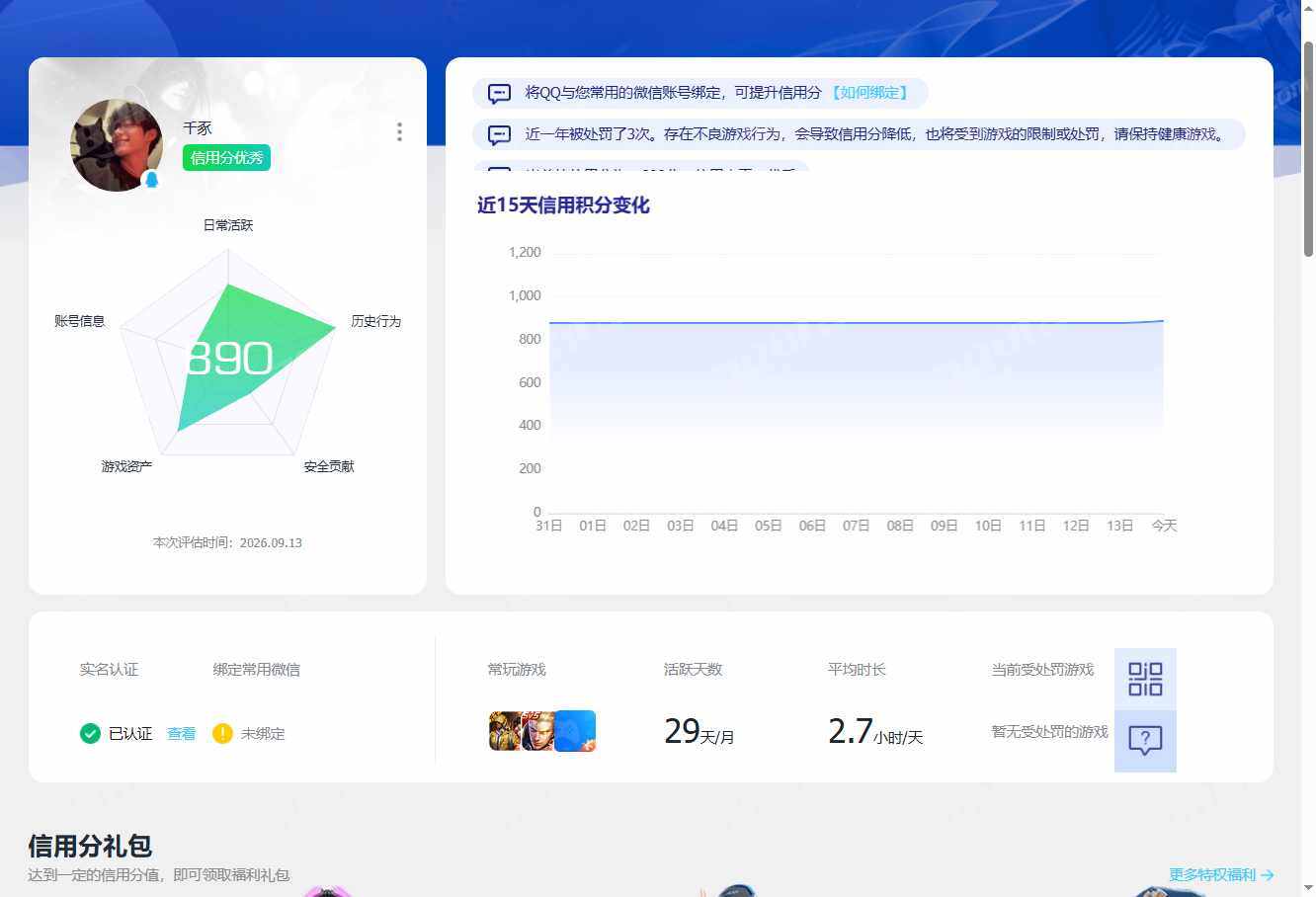The width and height of the screenshot is (1316, 897).
Task: Click the 信用分优秀 badge
Action: coord(226,158)
